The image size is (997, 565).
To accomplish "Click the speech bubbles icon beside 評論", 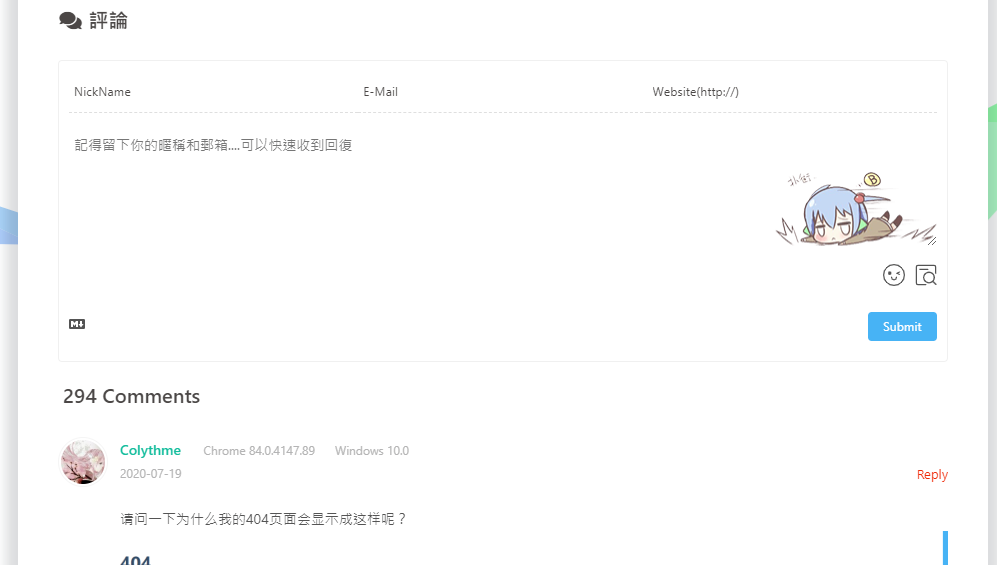I will pyautogui.click(x=70, y=21).
